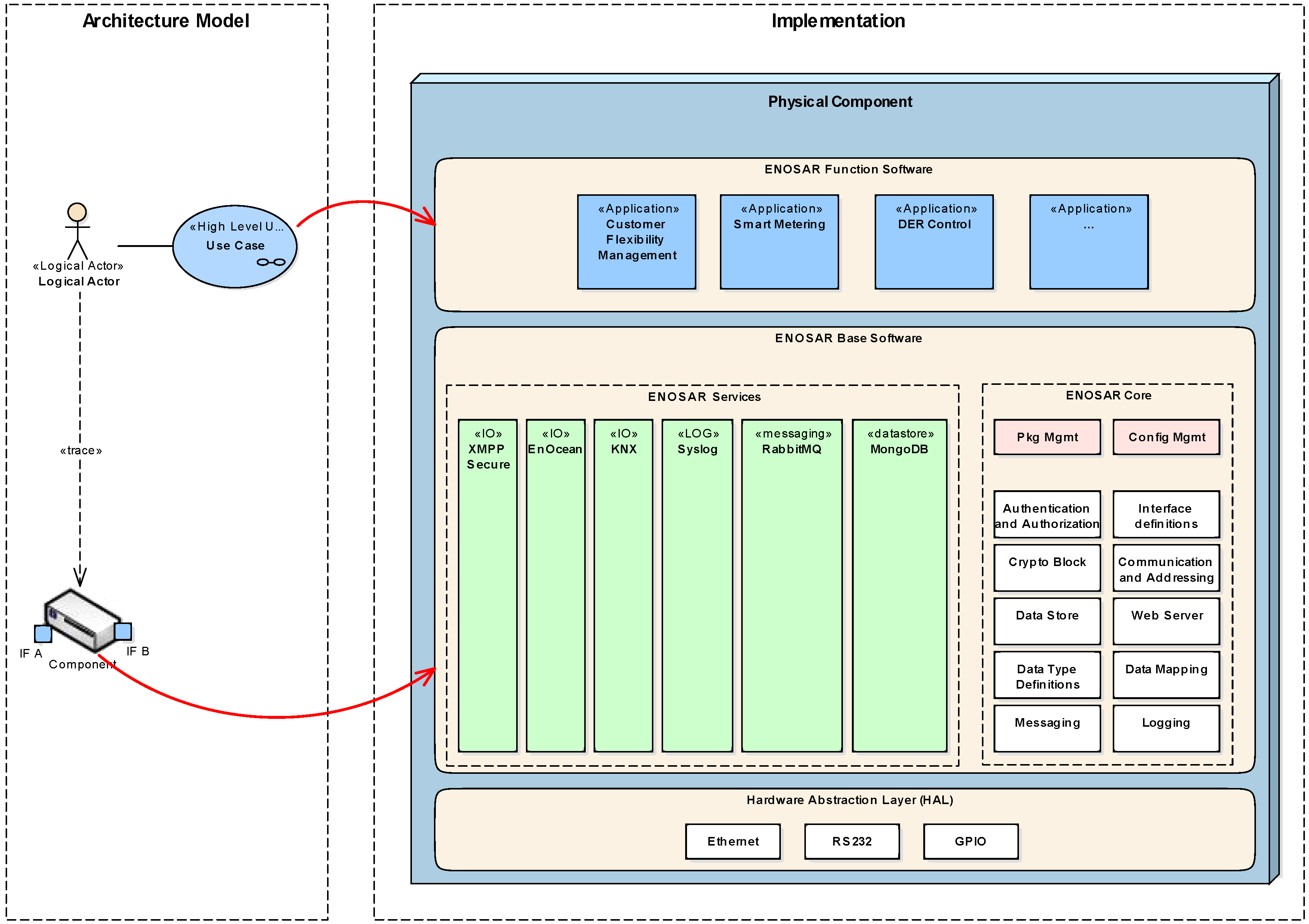The image size is (1309, 924).
Task: Select the XMPP Secure IO service column
Action: tap(487, 585)
